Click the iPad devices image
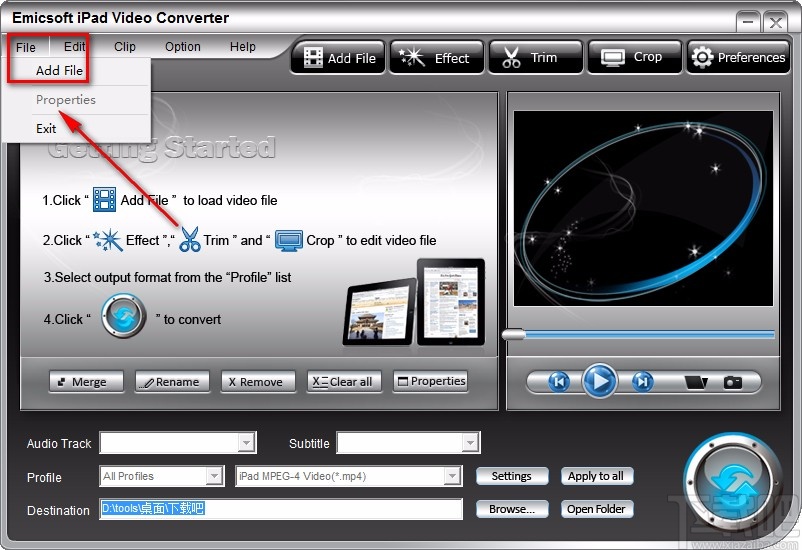This screenshot has height=550, width=802. click(x=414, y=303)
